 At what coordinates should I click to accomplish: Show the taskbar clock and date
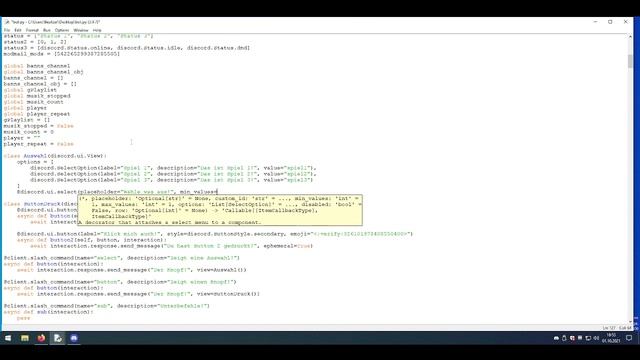(611, 338)
